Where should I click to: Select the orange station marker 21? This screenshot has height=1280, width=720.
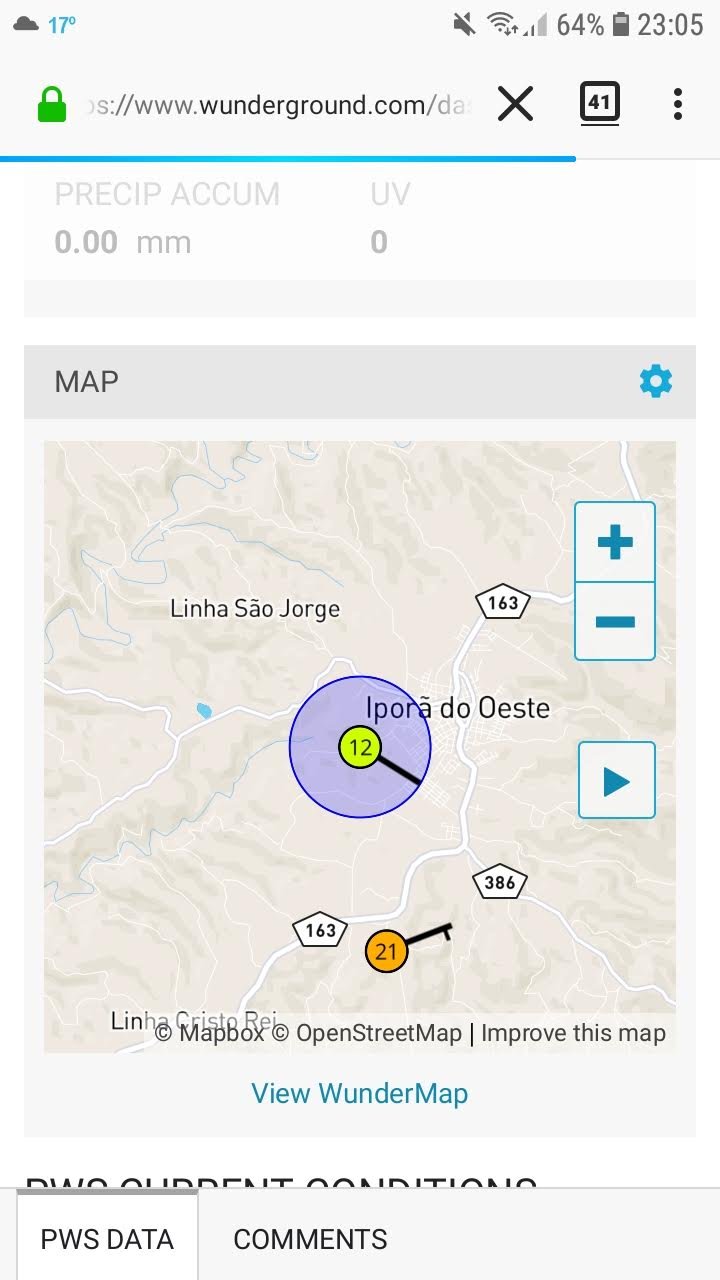click(386, 951)
